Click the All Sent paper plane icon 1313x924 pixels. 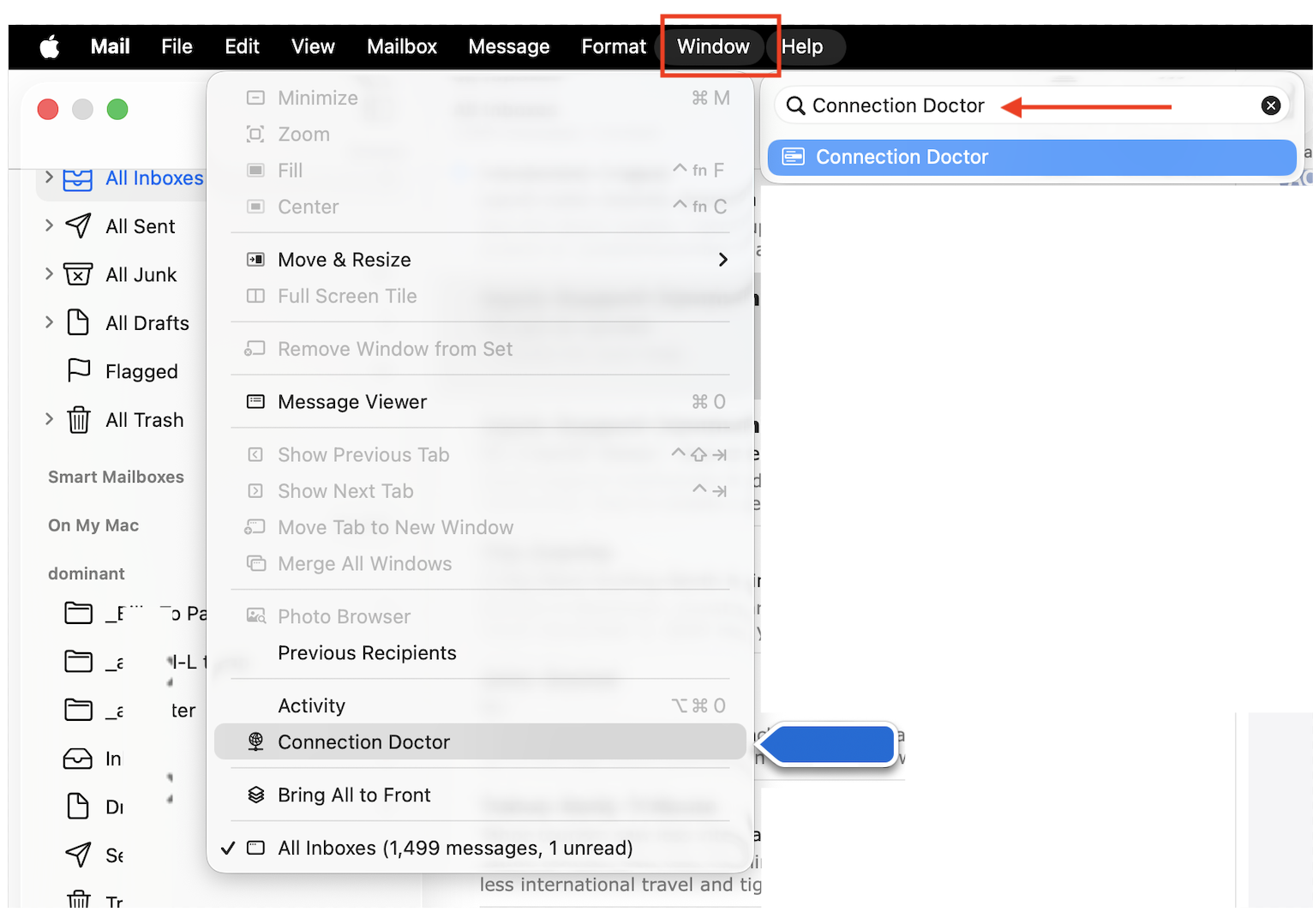pos(78,225)
